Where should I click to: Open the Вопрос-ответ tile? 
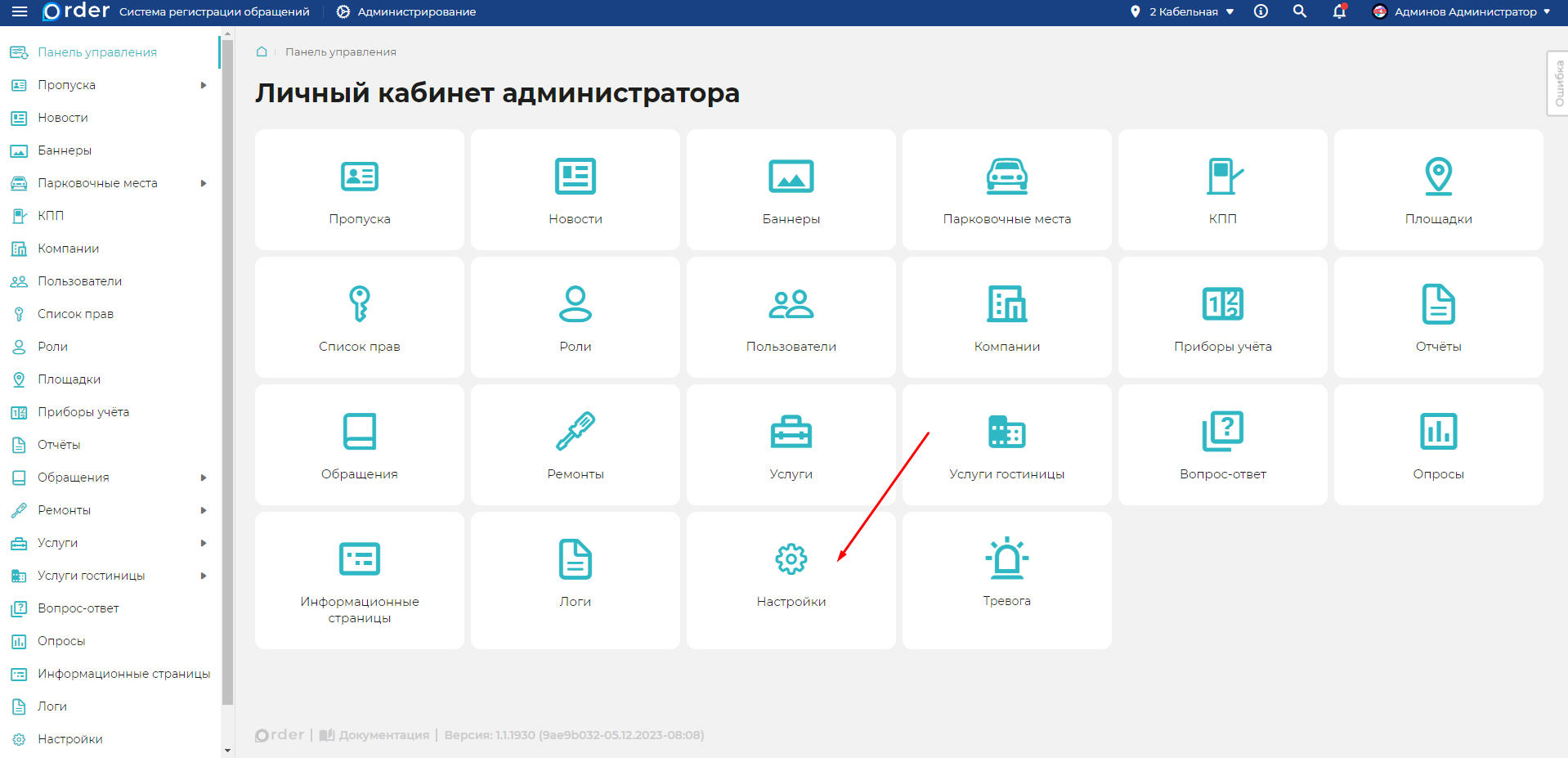coord(1222,445)
